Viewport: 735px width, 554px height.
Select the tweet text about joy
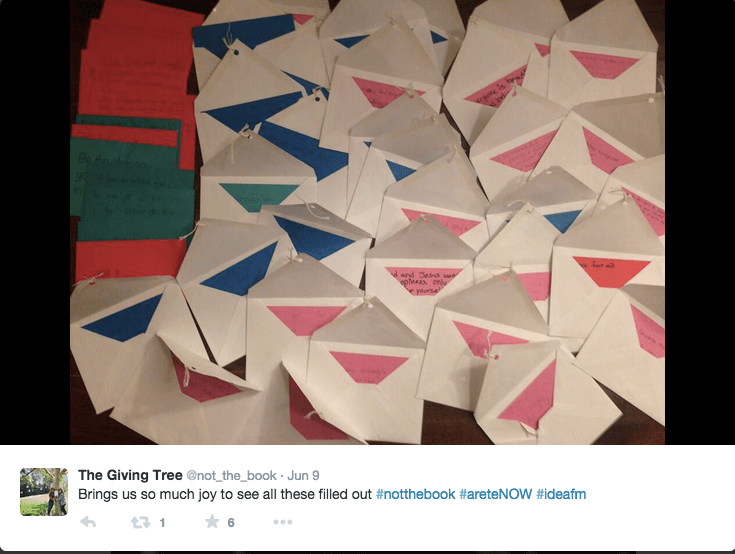pyautogui.click(x=225, y=494)
